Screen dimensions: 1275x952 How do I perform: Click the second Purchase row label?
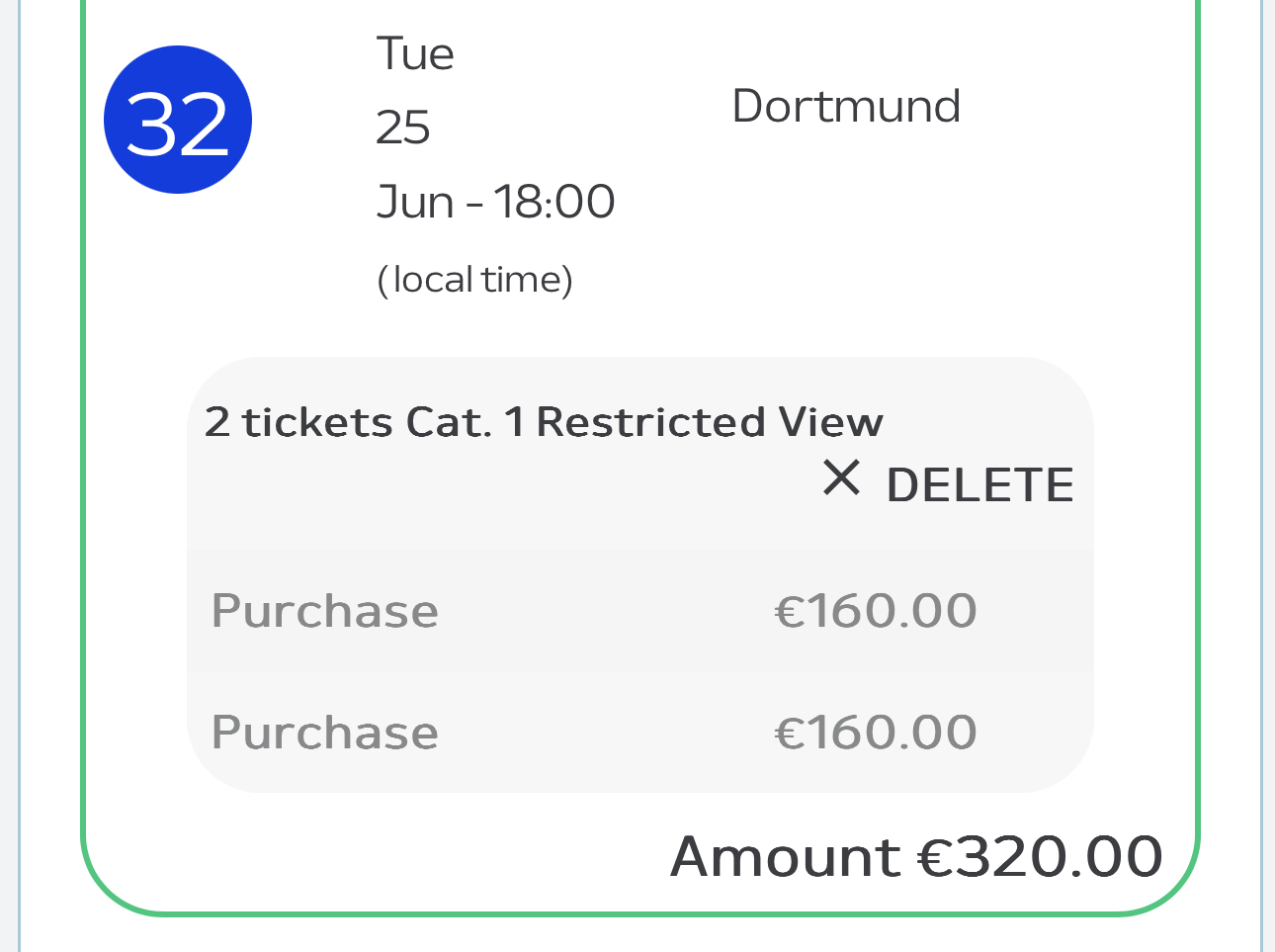pyautogui.click(x=325, y=733)
